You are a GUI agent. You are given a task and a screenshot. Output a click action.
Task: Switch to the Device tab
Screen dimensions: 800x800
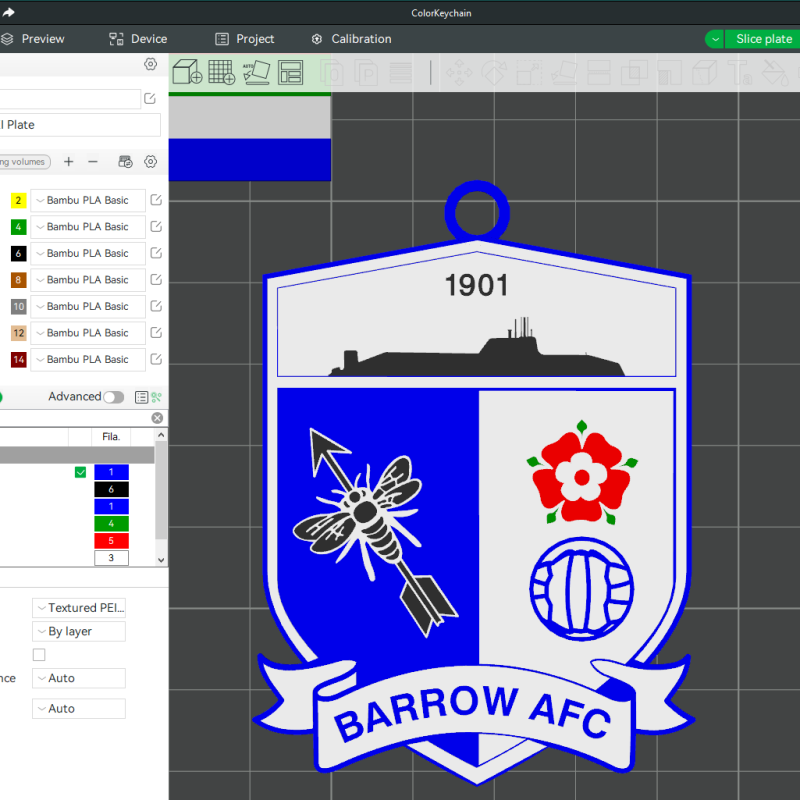click(138, 39)
